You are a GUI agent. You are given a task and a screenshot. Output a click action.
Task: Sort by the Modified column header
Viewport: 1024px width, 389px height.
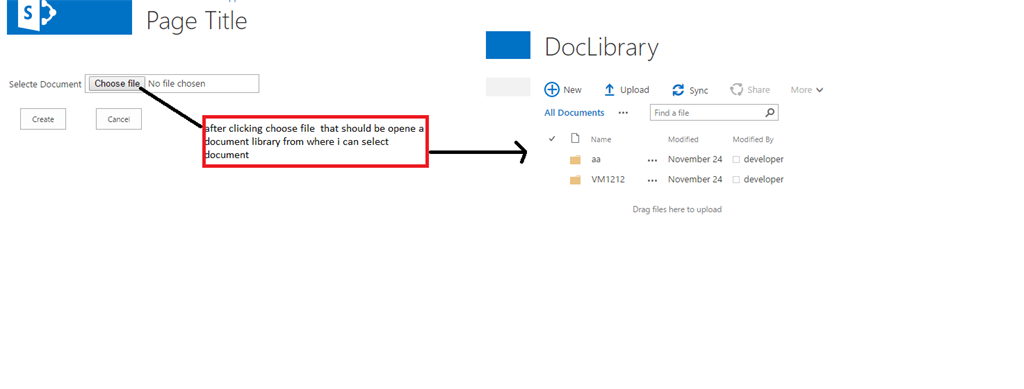click(683, 139)
